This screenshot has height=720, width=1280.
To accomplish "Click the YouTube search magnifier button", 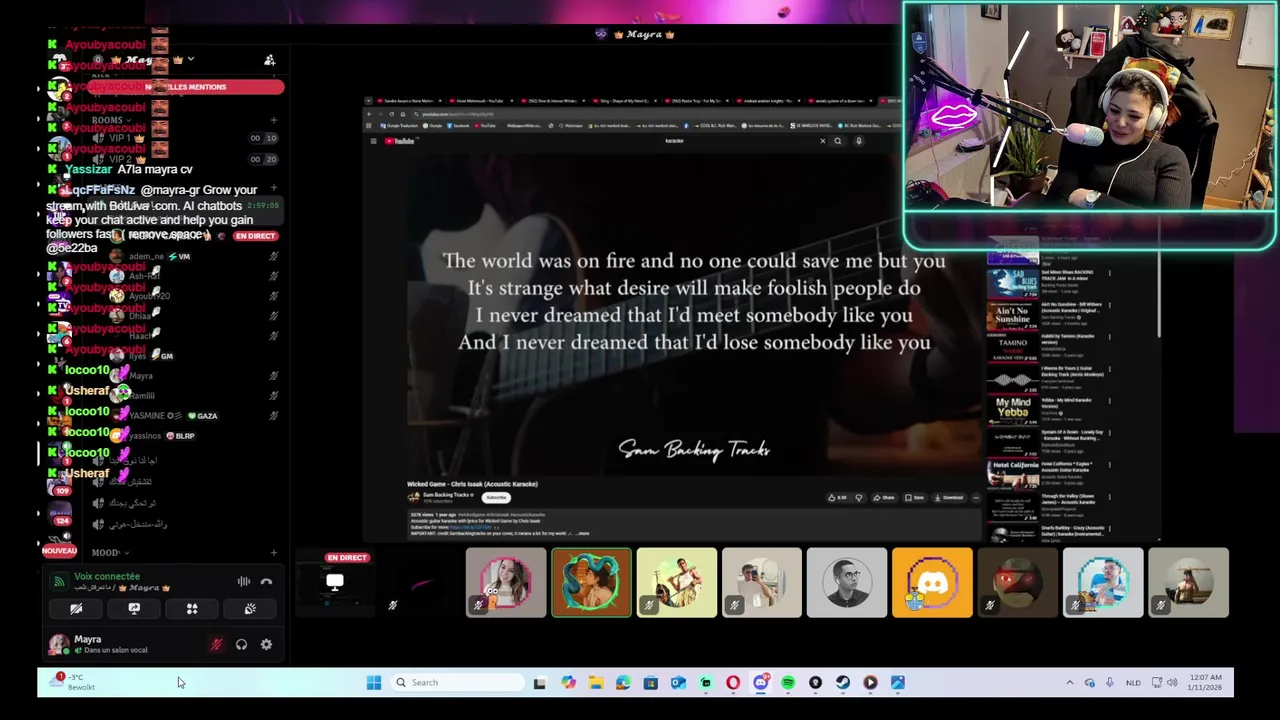I will [x=838, y=141].
